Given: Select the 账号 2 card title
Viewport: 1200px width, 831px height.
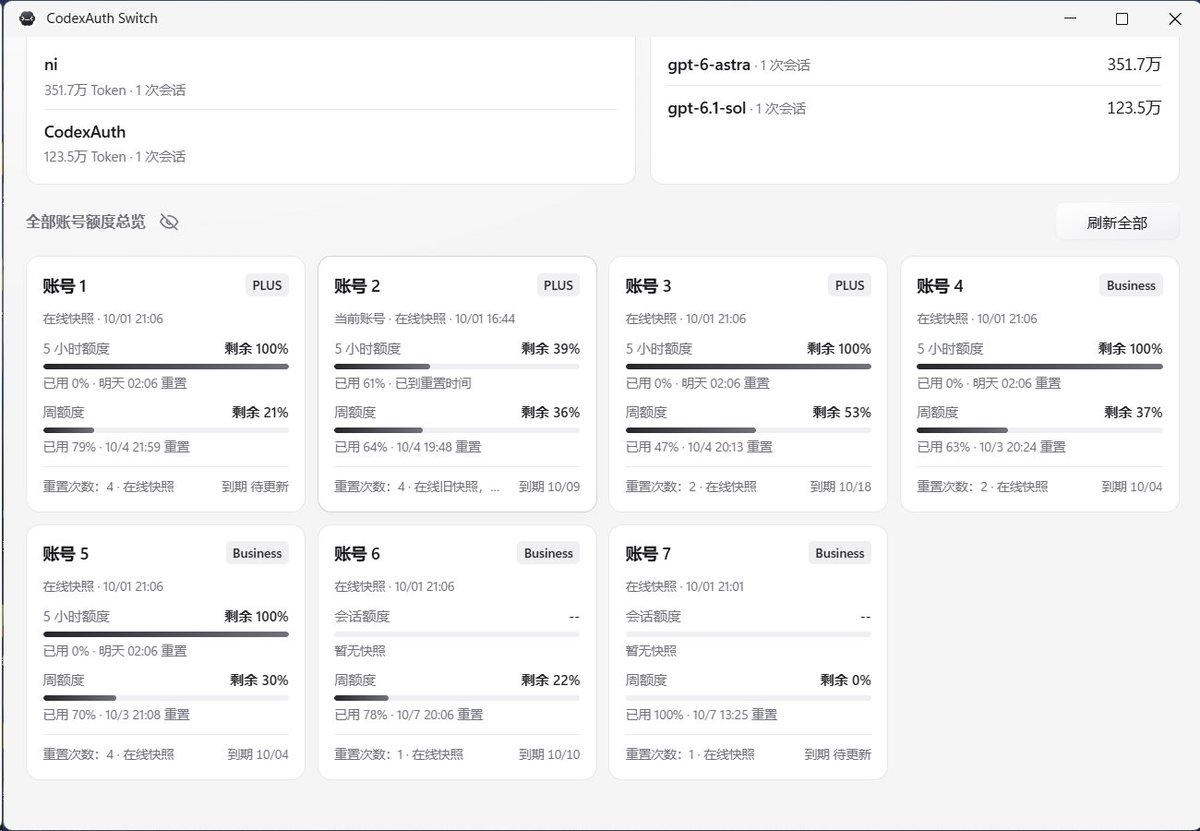Looking at the screenshot, I should coord(357,286).
